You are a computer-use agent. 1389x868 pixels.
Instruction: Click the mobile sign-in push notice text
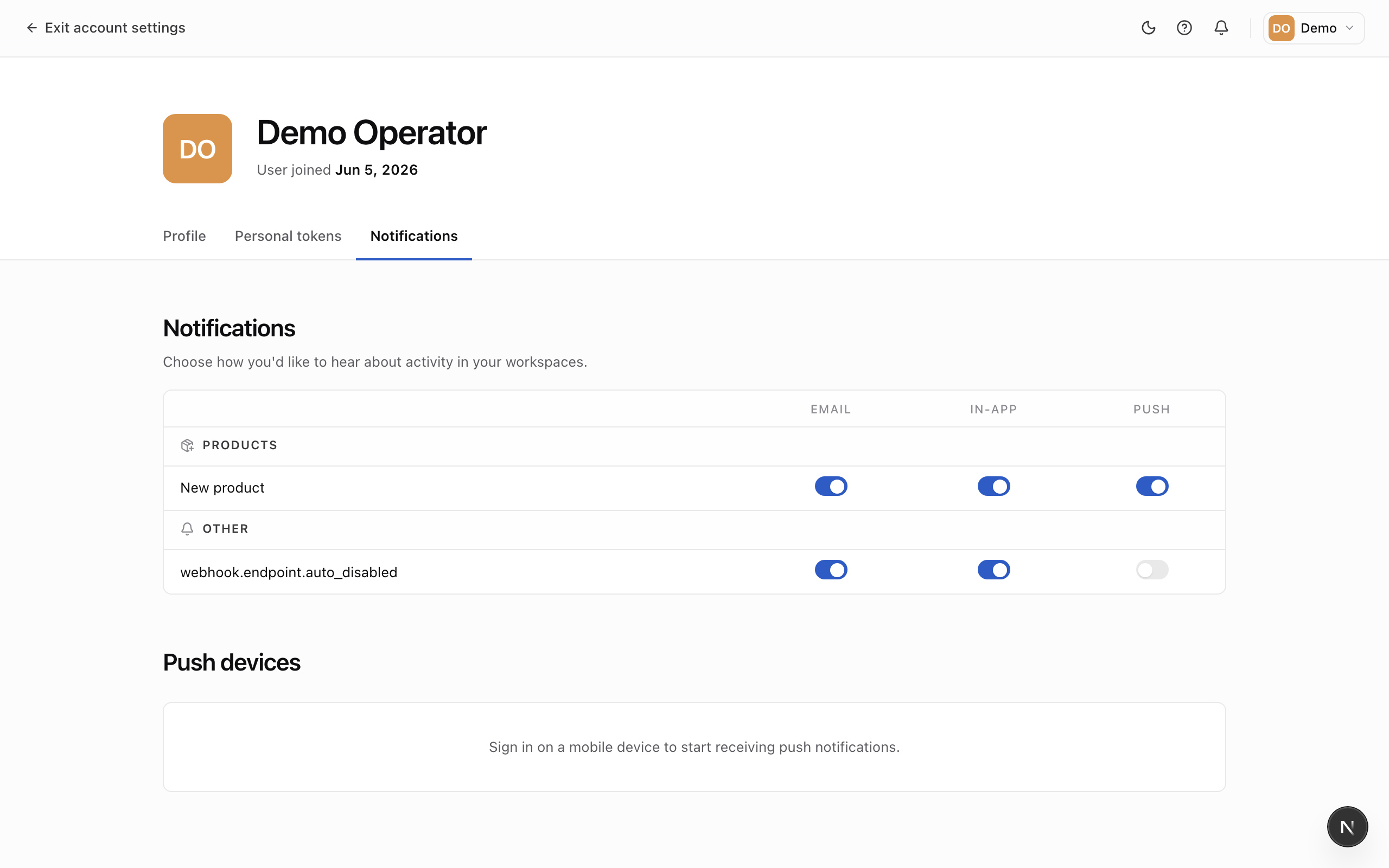coord(694,747)
